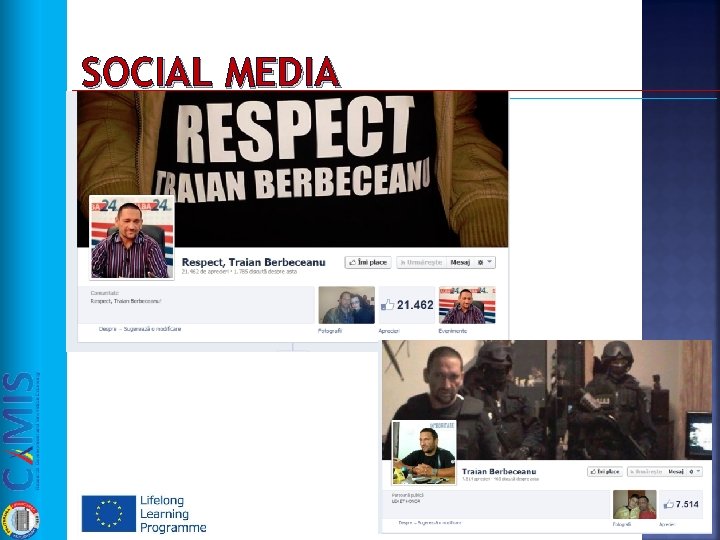Click the SOCIAL MEDIA slide title
The width and height of the screenshot is (720, 540).
coord(211,72)
